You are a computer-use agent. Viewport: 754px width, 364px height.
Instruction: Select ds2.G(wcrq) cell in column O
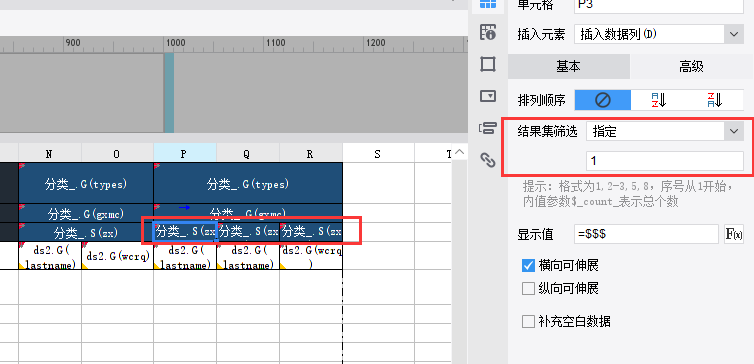117,256
